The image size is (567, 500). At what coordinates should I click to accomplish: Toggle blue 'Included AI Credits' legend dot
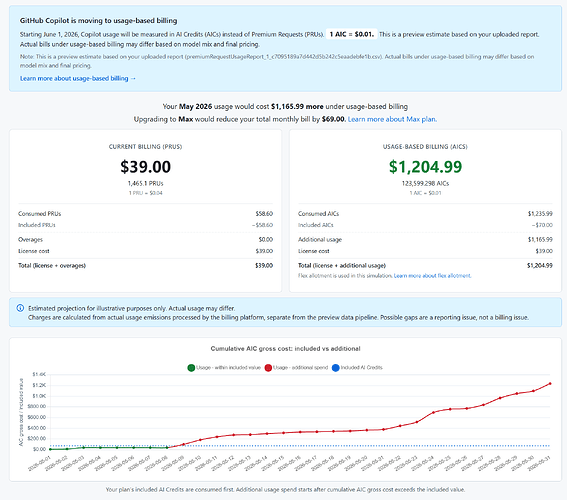(x=336, y=368)
